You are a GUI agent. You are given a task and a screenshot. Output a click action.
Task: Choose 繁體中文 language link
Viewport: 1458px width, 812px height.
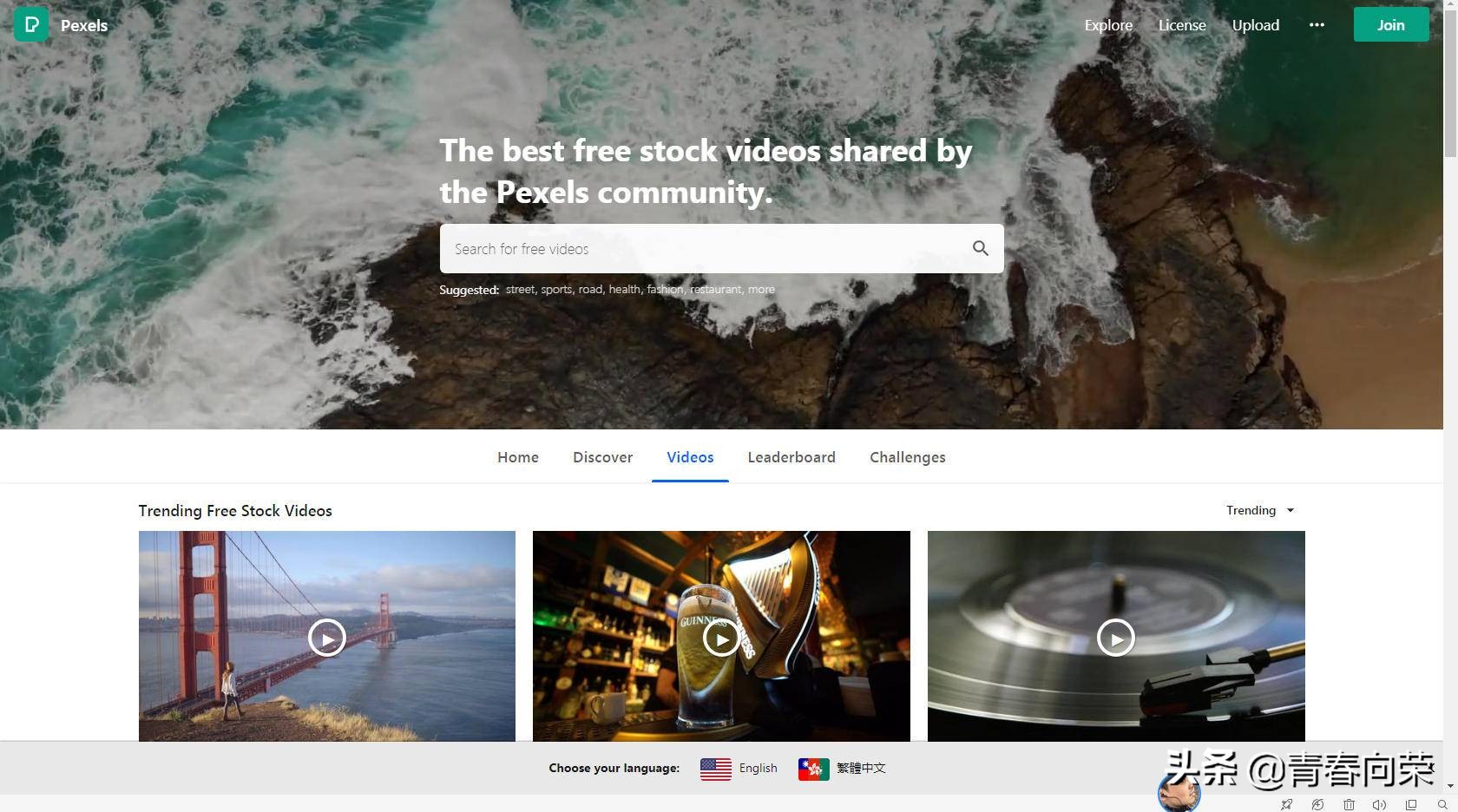tap(861, 769)
